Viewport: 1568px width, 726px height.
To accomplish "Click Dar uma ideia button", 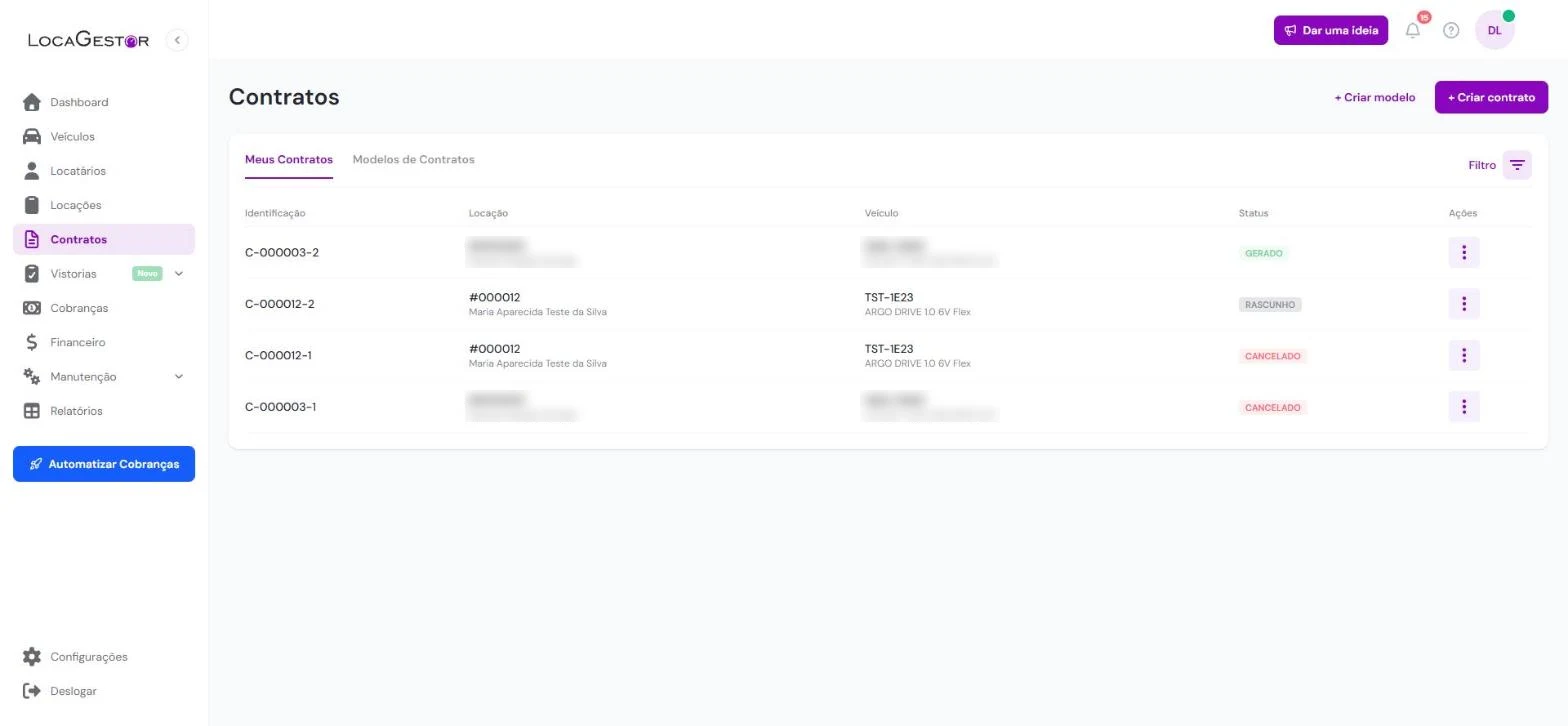I will (x=1331, y=30).
